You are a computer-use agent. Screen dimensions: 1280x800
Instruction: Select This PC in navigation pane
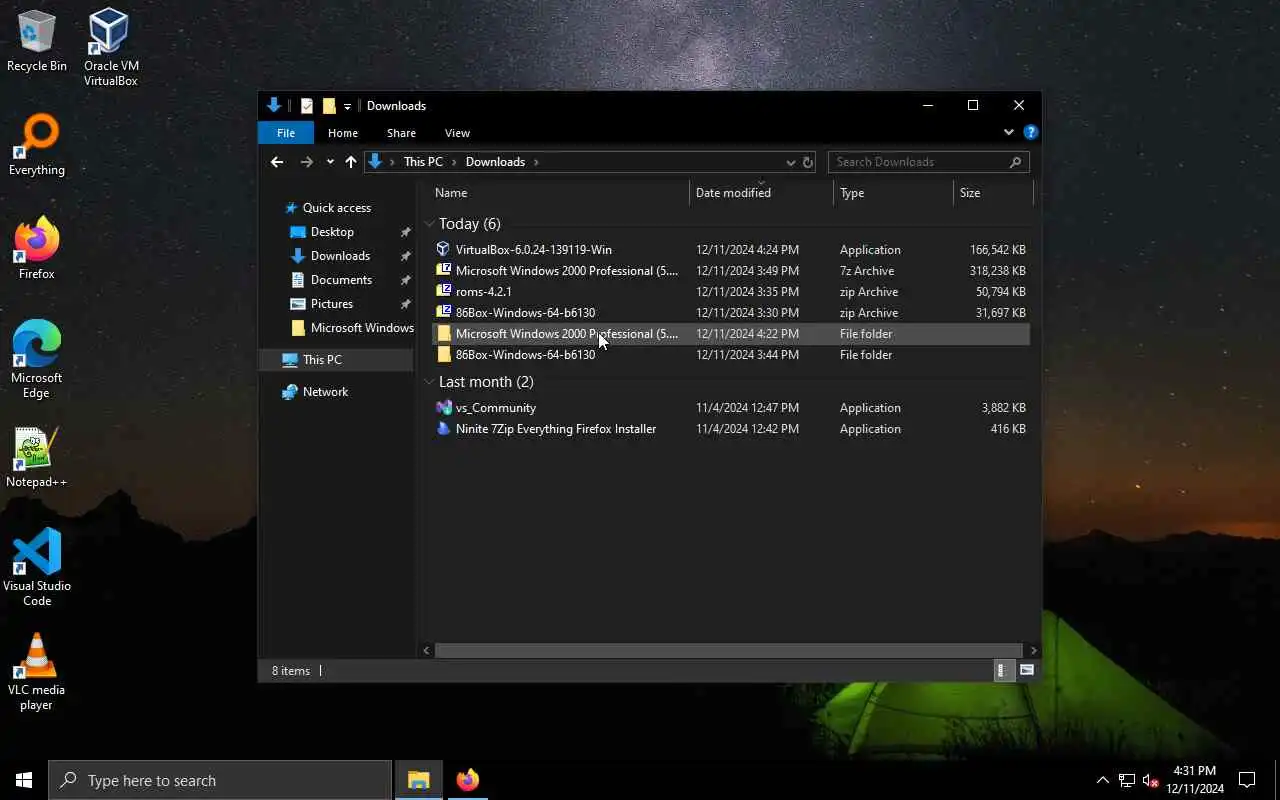[x=337, y=360]
